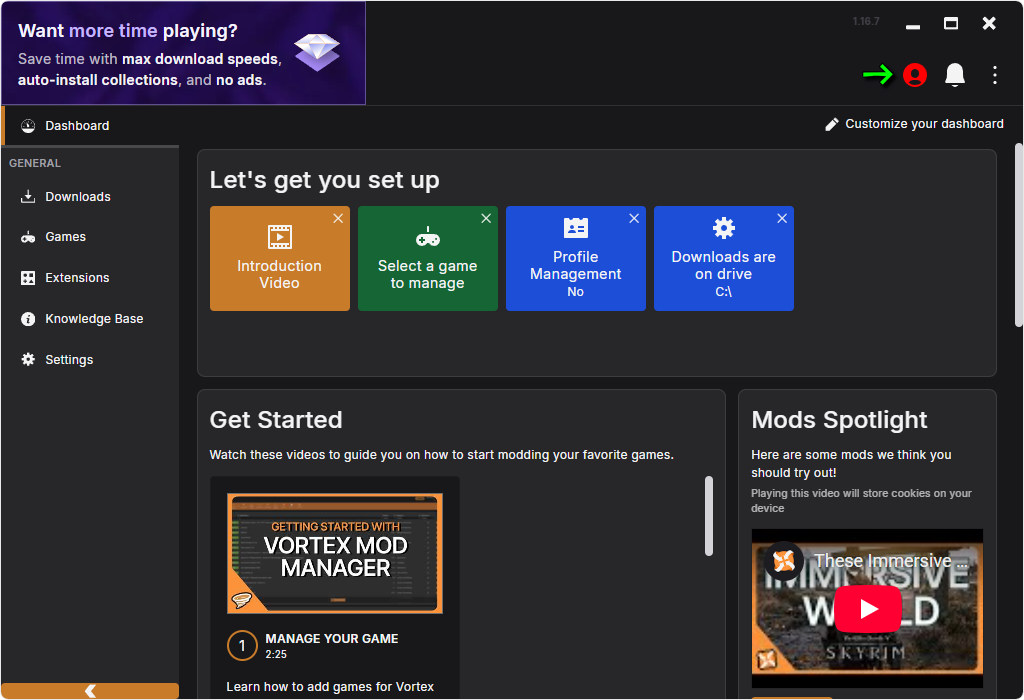Open the Extensions section
This screenshot has height=700, width=1024.
tap(77, 278)
